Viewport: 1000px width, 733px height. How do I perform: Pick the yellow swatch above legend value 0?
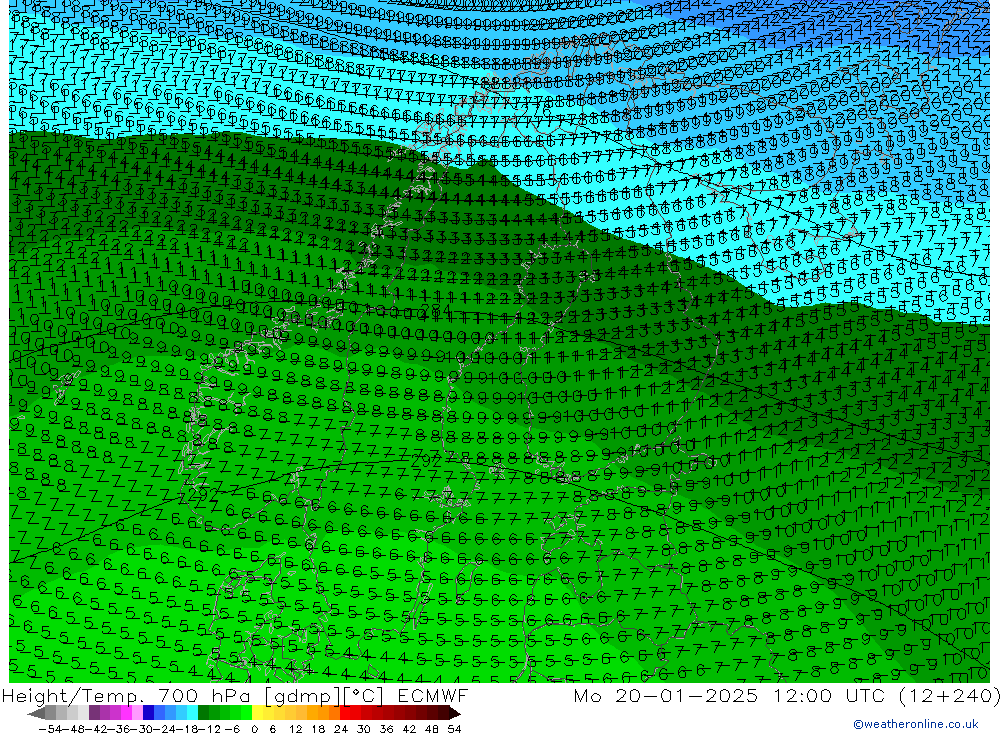click(x=257, y=713)
